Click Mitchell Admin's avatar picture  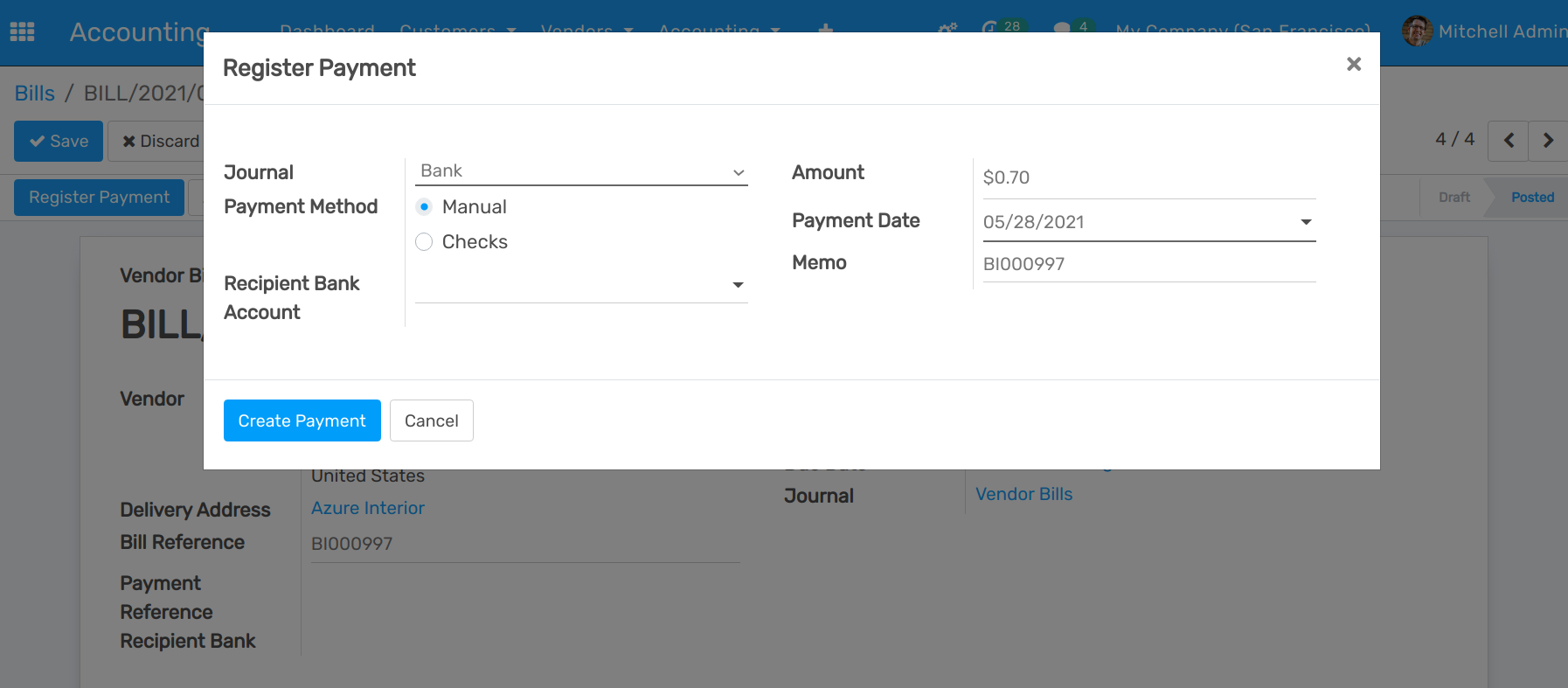1417,31
